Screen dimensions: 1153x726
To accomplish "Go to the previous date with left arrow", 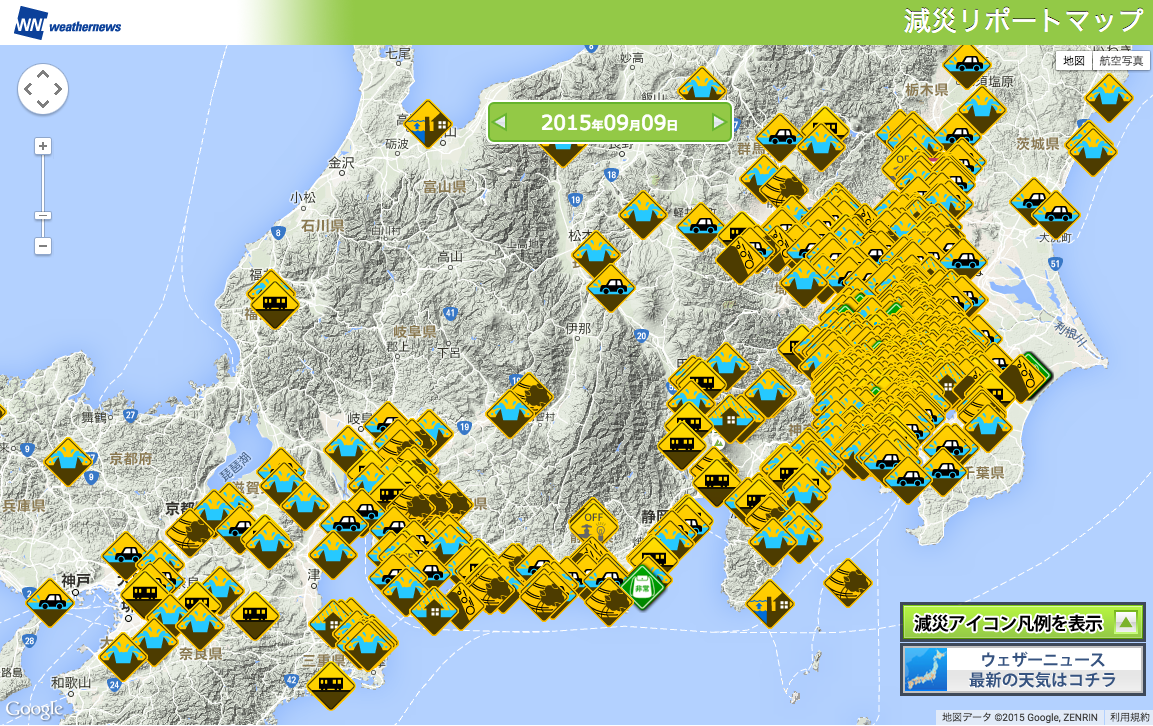I will point(502,122).
